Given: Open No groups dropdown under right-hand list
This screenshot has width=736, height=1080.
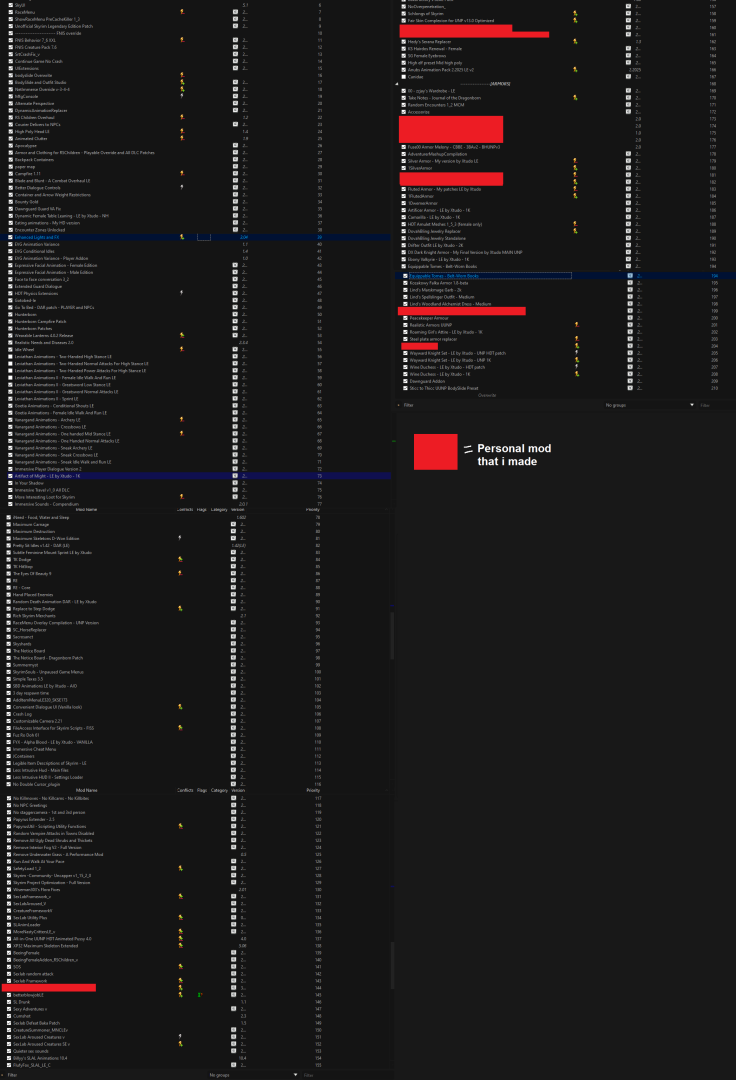Looking at the screenshot, I should [x=649, y=405].
